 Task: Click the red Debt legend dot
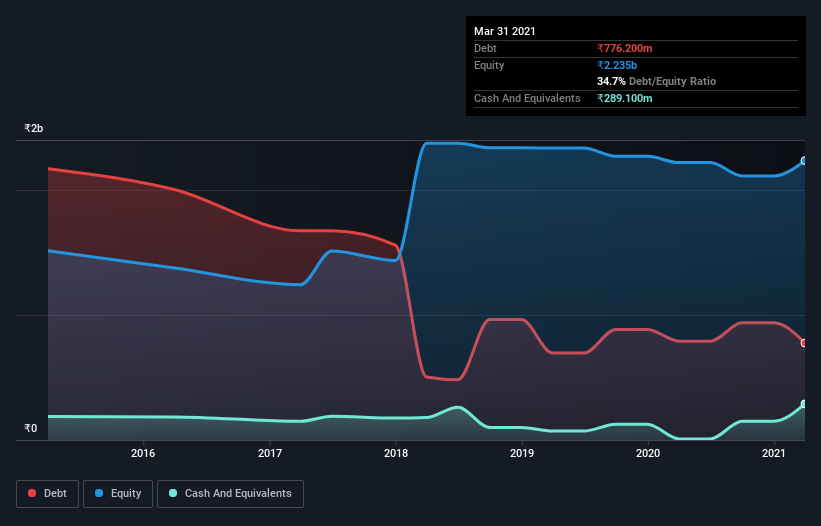(32, 493)
